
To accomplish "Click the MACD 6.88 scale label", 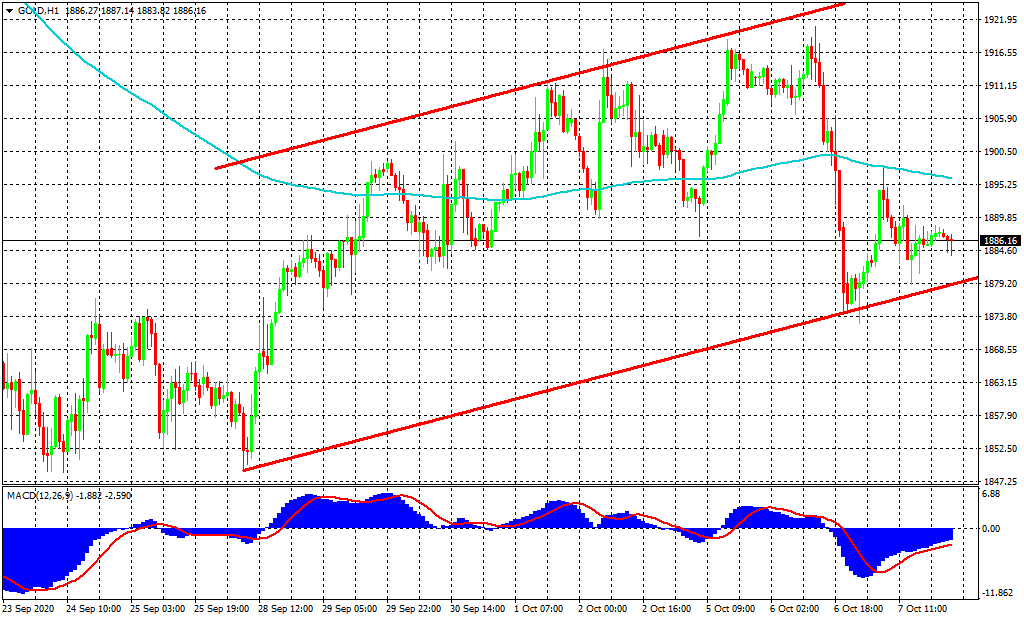I will point(992,494).
